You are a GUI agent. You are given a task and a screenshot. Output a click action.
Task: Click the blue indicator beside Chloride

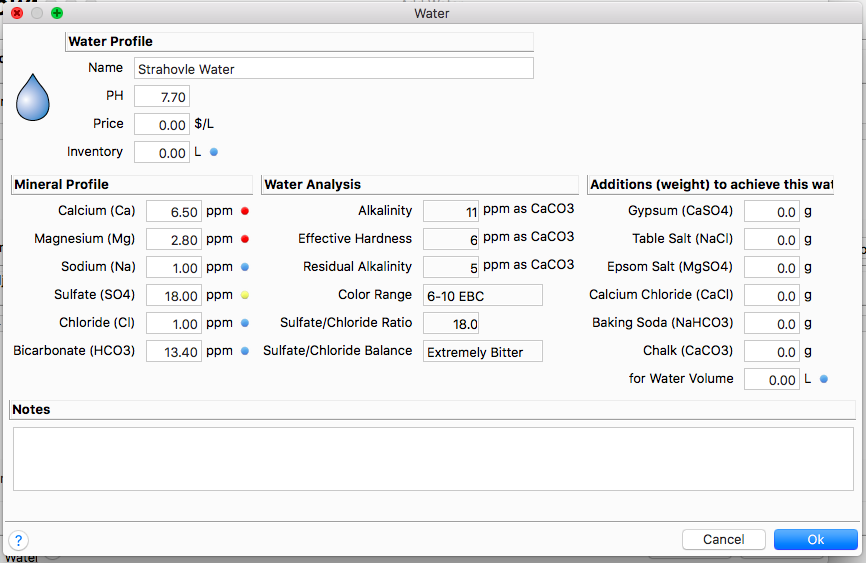245,324
